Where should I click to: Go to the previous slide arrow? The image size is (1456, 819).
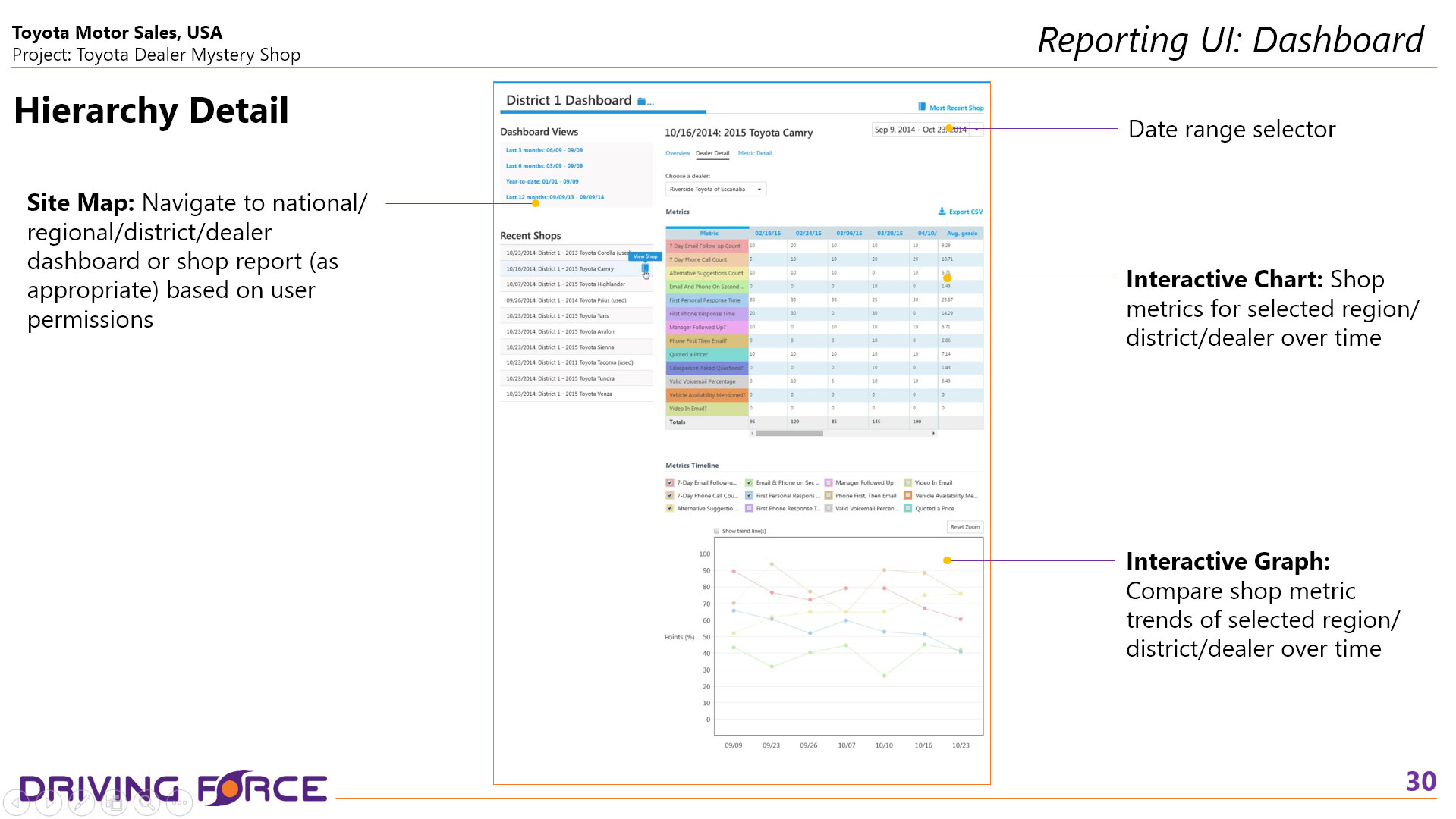coord(16,802)
